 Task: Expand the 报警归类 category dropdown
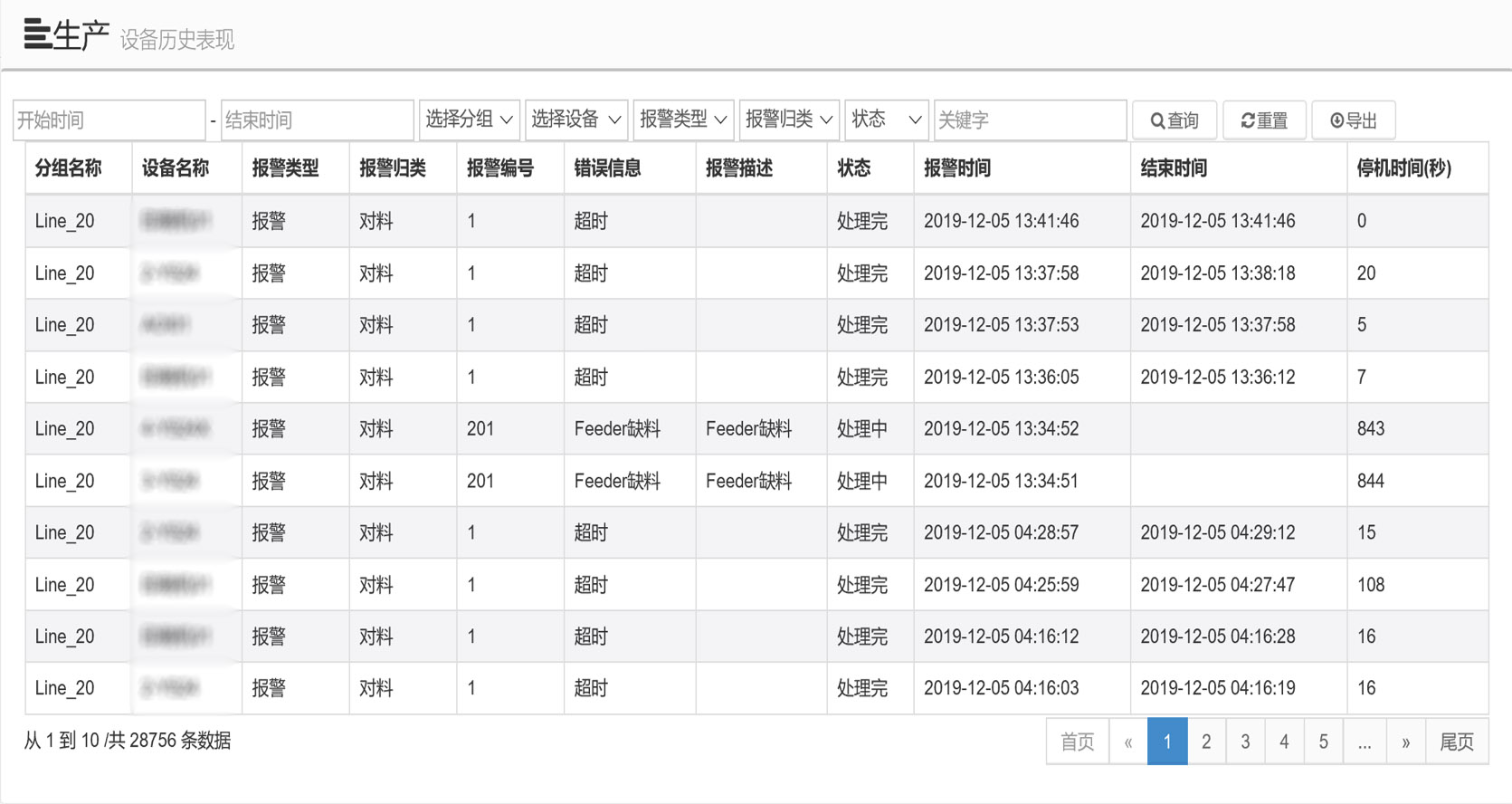(x=788, y=120)
